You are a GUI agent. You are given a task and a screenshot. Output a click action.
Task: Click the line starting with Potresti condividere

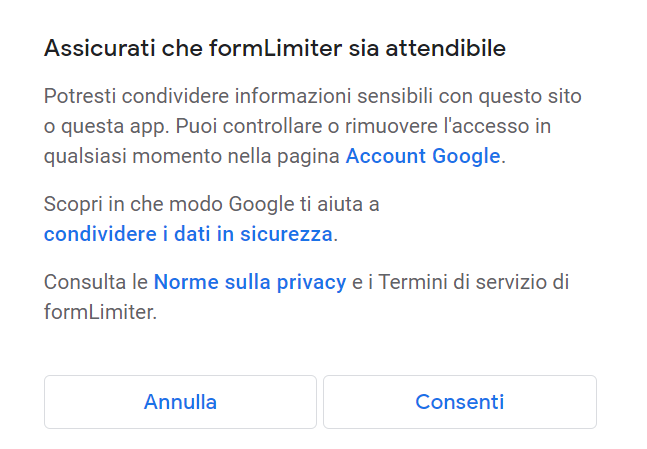click(312, 98)
